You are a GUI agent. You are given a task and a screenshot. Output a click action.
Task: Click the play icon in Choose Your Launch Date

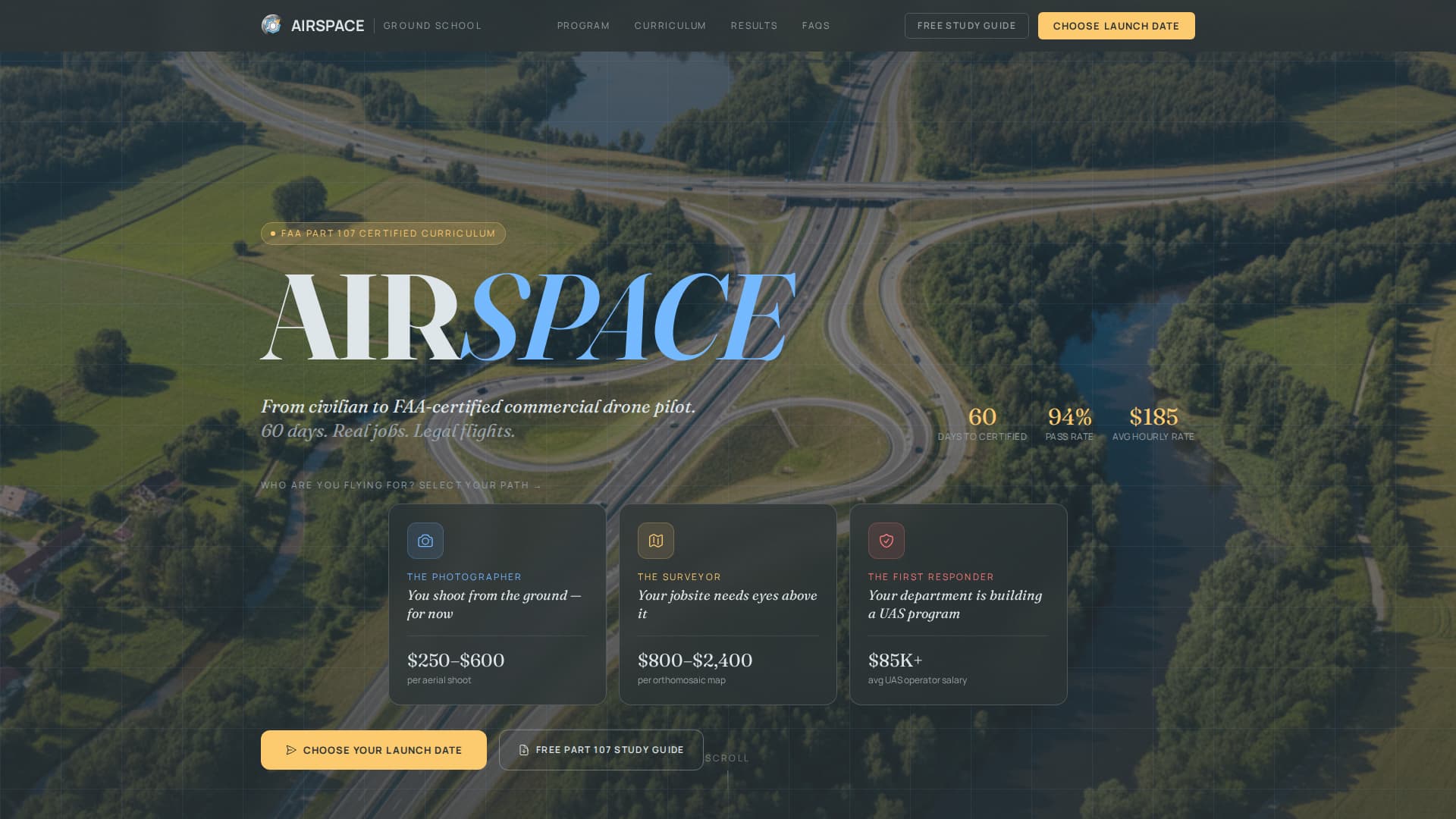point(291,750)
